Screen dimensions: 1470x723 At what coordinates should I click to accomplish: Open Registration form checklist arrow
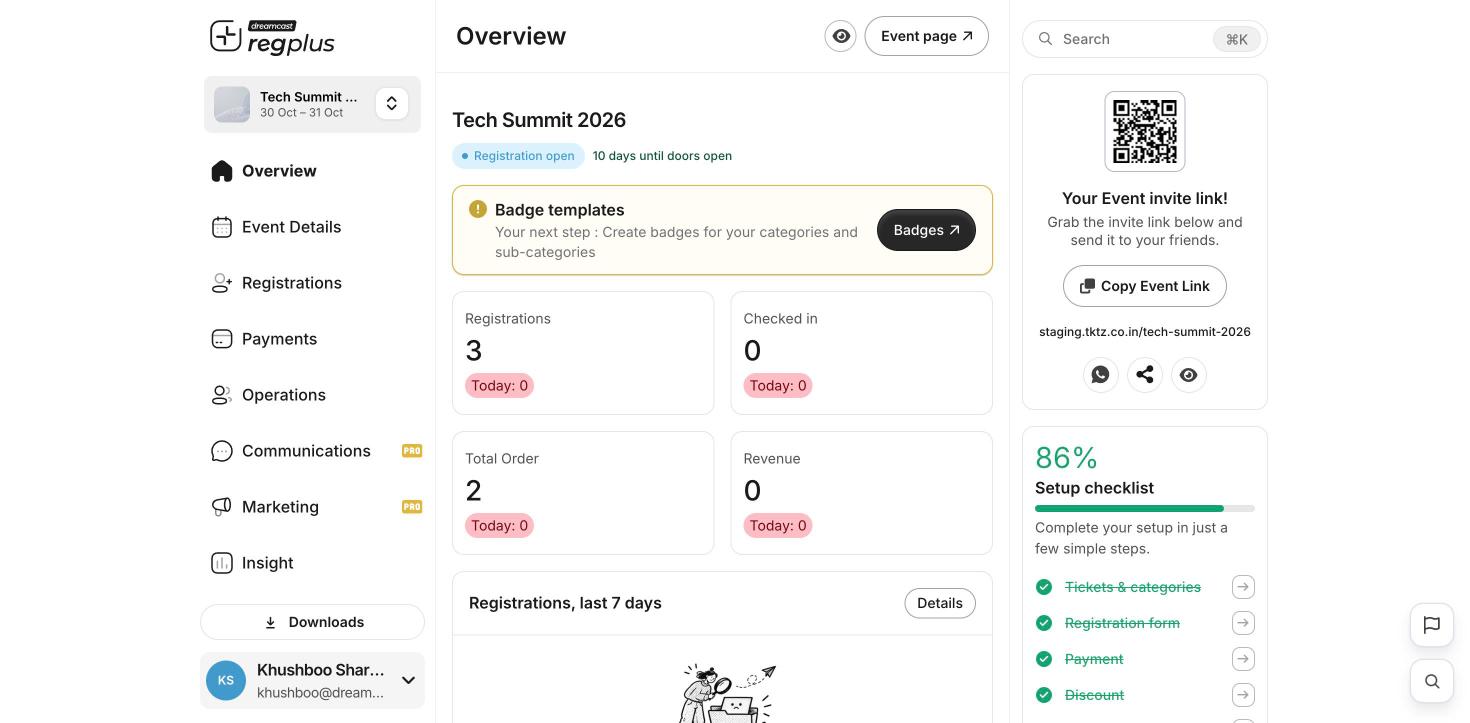pyautogui.click(x=1243, y=623)
